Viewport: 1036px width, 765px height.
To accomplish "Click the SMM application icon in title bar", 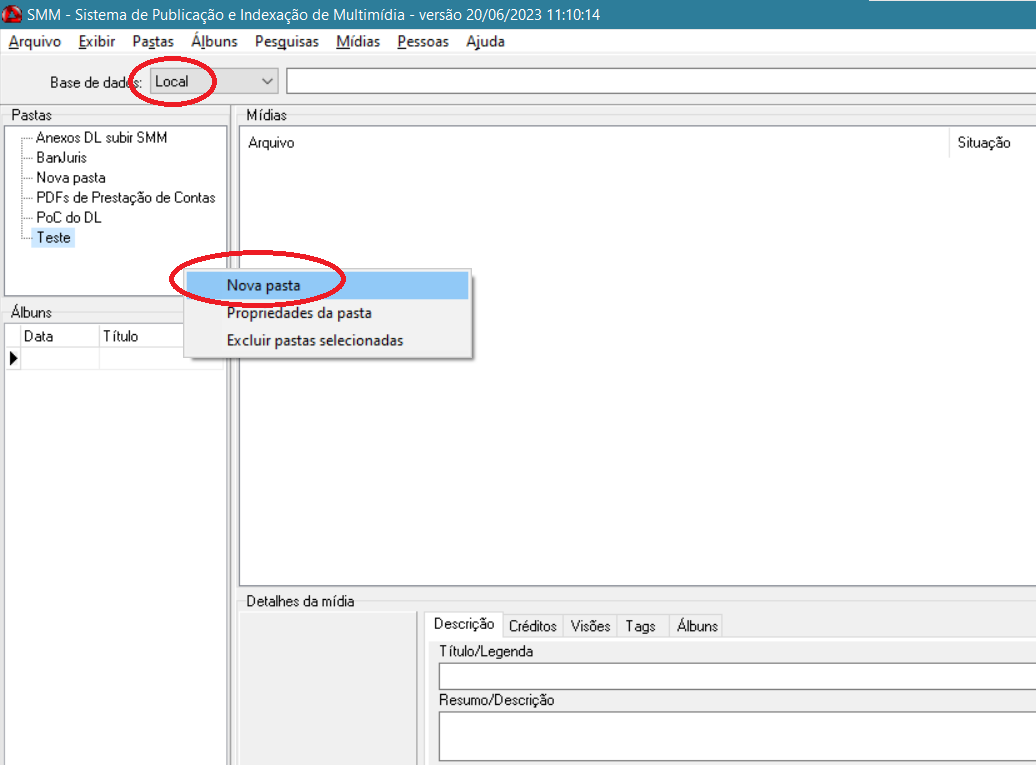I will point(12,14).
